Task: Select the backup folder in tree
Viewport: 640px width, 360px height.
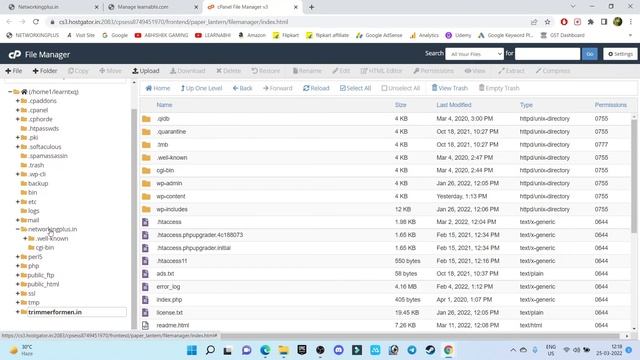Action: click(x=38, y=183)
